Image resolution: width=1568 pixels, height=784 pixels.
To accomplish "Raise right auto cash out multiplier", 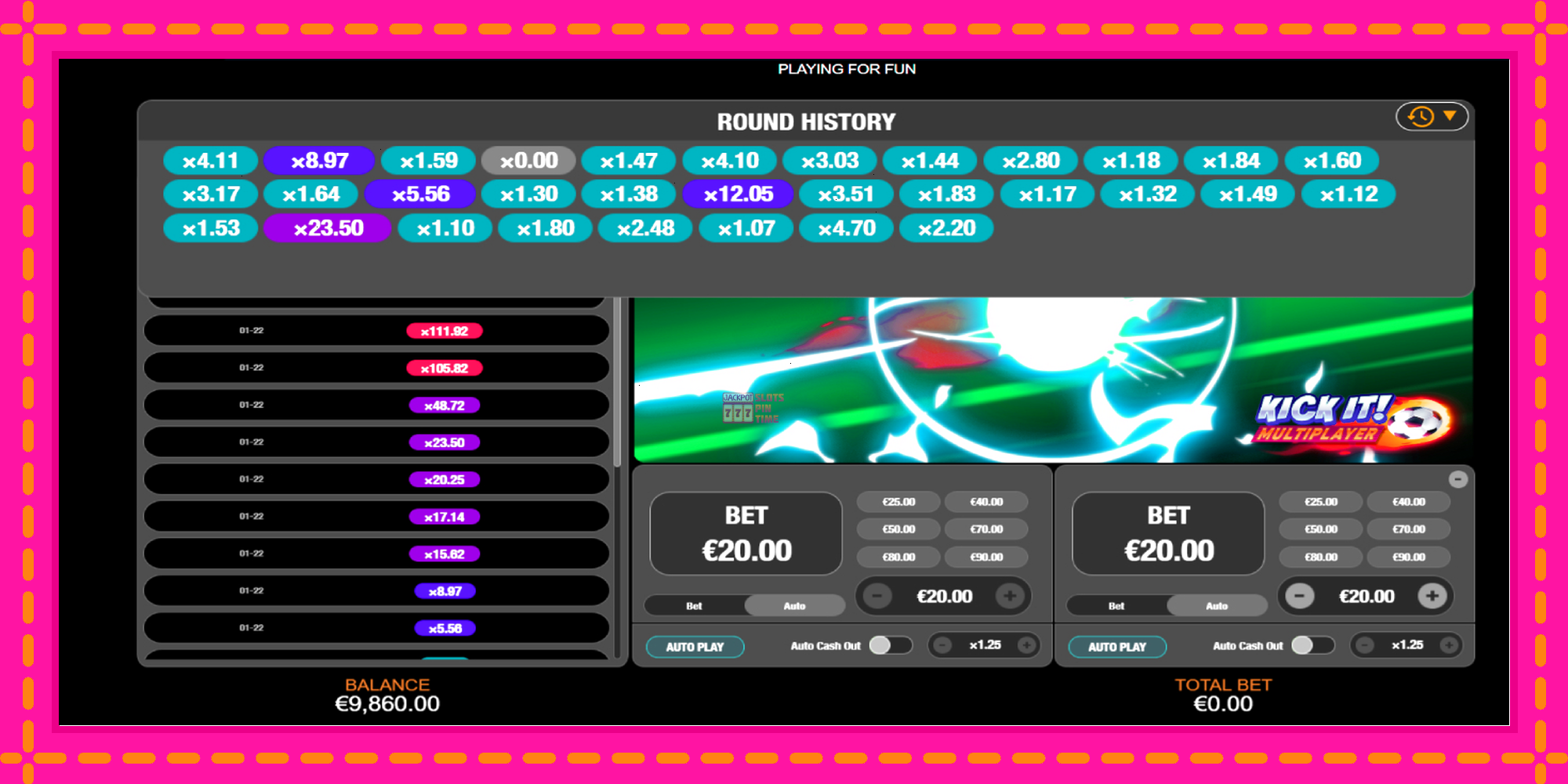I will point(1449,645).
